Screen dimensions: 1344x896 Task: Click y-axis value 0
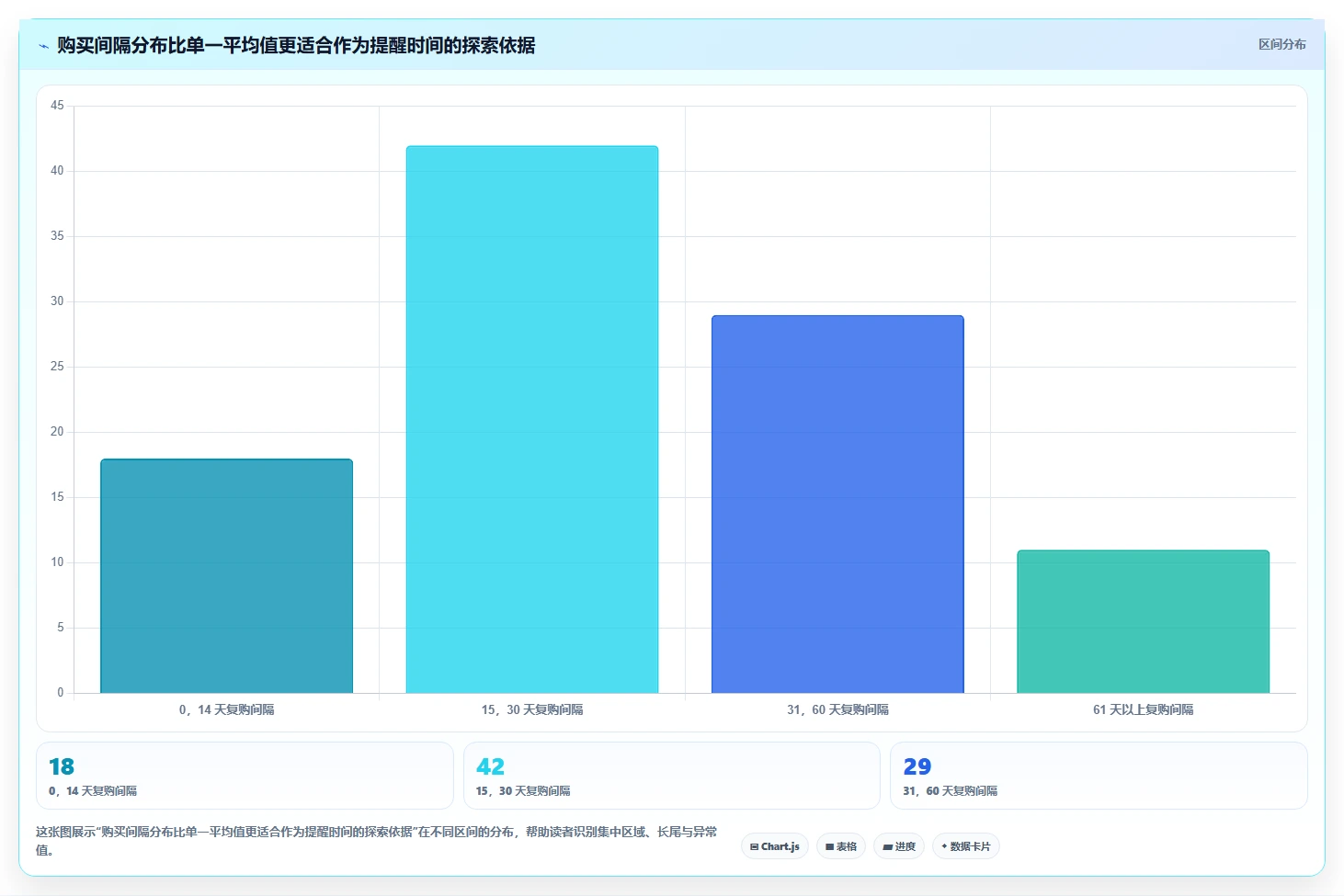coord(61,693)
